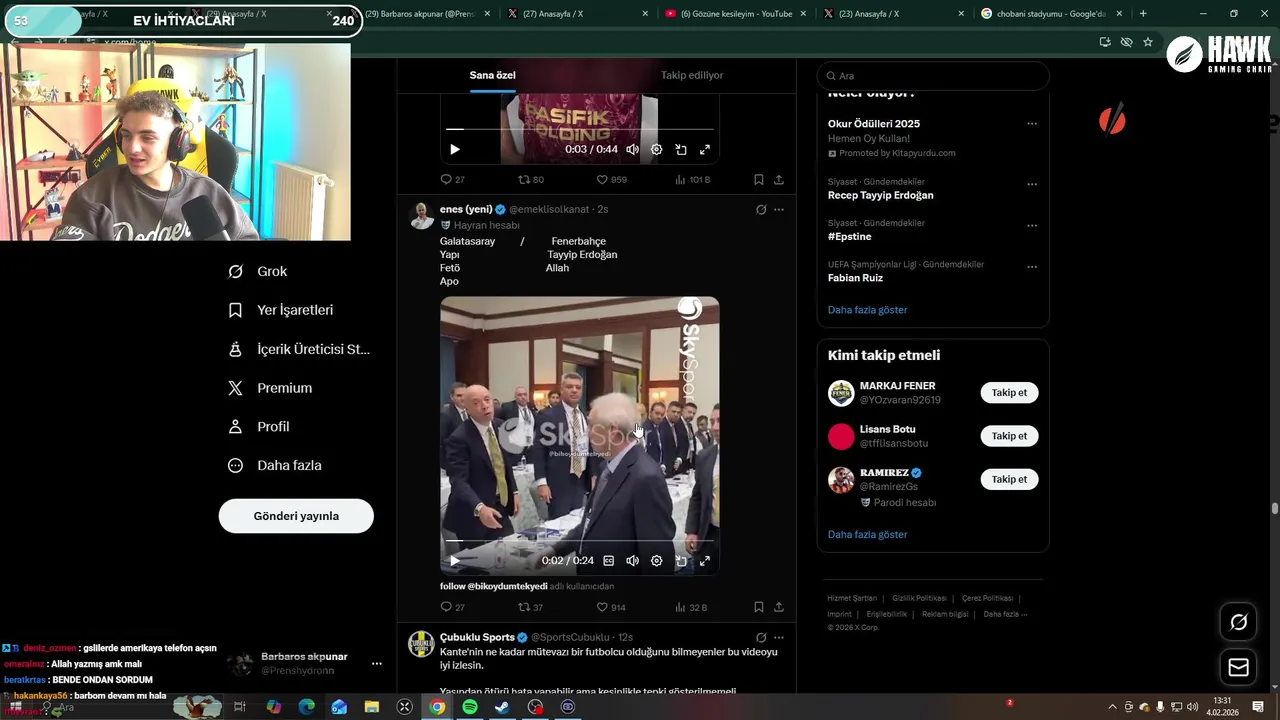Image resolution: width=1280 pixels, height=720 pixels.
Task: Play the 0:44 video
Action: pos(455,149)
